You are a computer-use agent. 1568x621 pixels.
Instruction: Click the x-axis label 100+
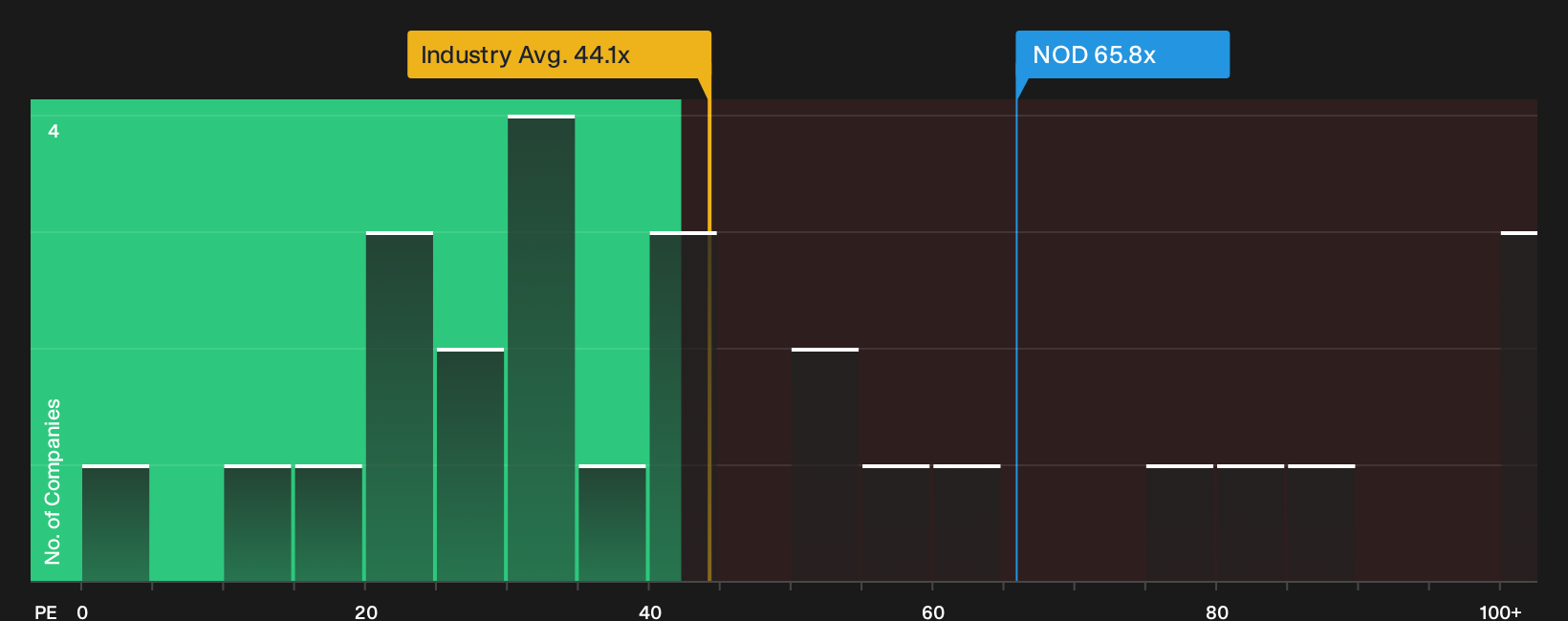pos(1500,612)
